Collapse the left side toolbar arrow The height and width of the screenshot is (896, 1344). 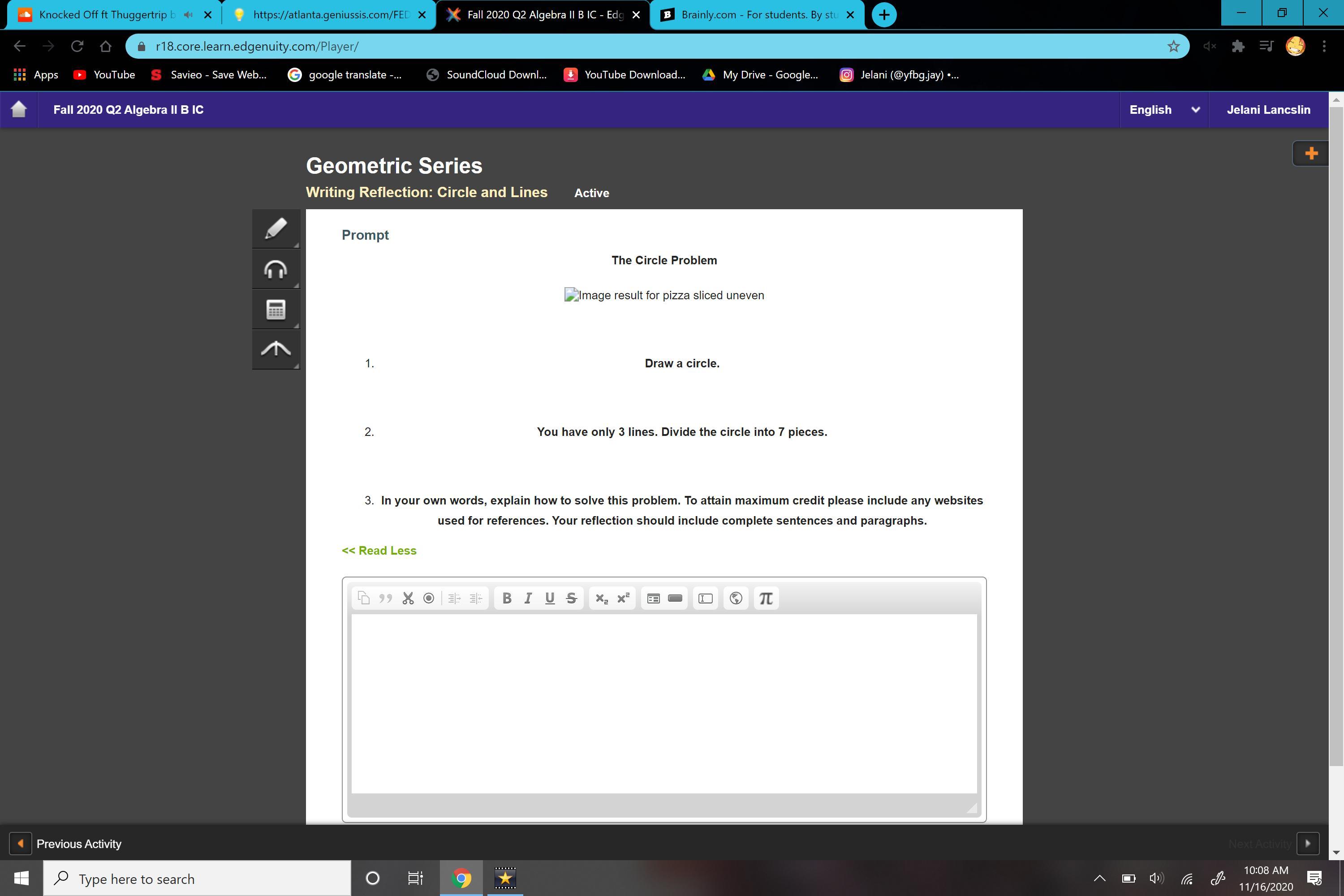click(x=276, y=349)
